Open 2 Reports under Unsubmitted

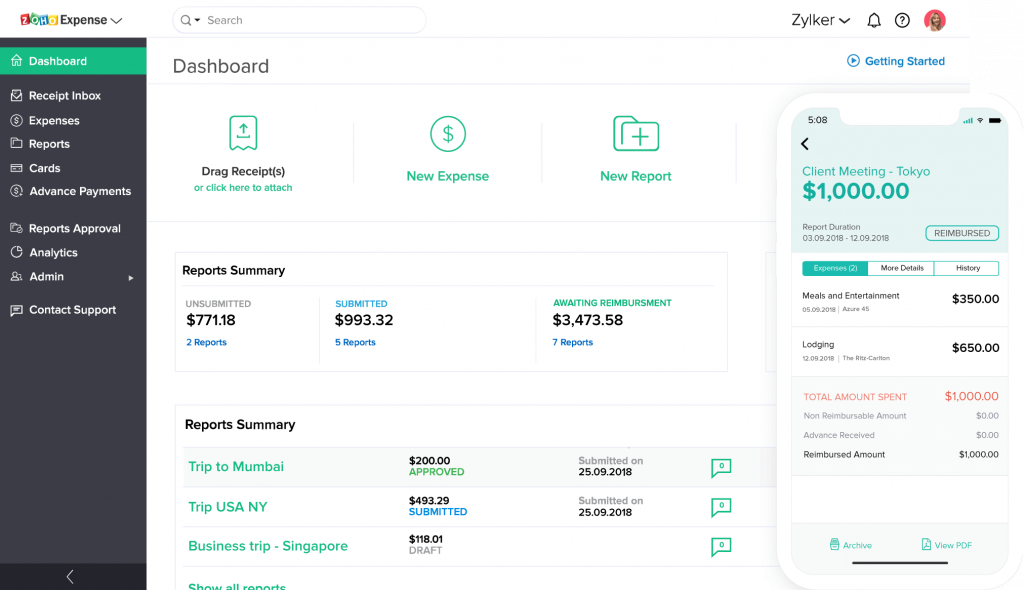coord(206,342)
